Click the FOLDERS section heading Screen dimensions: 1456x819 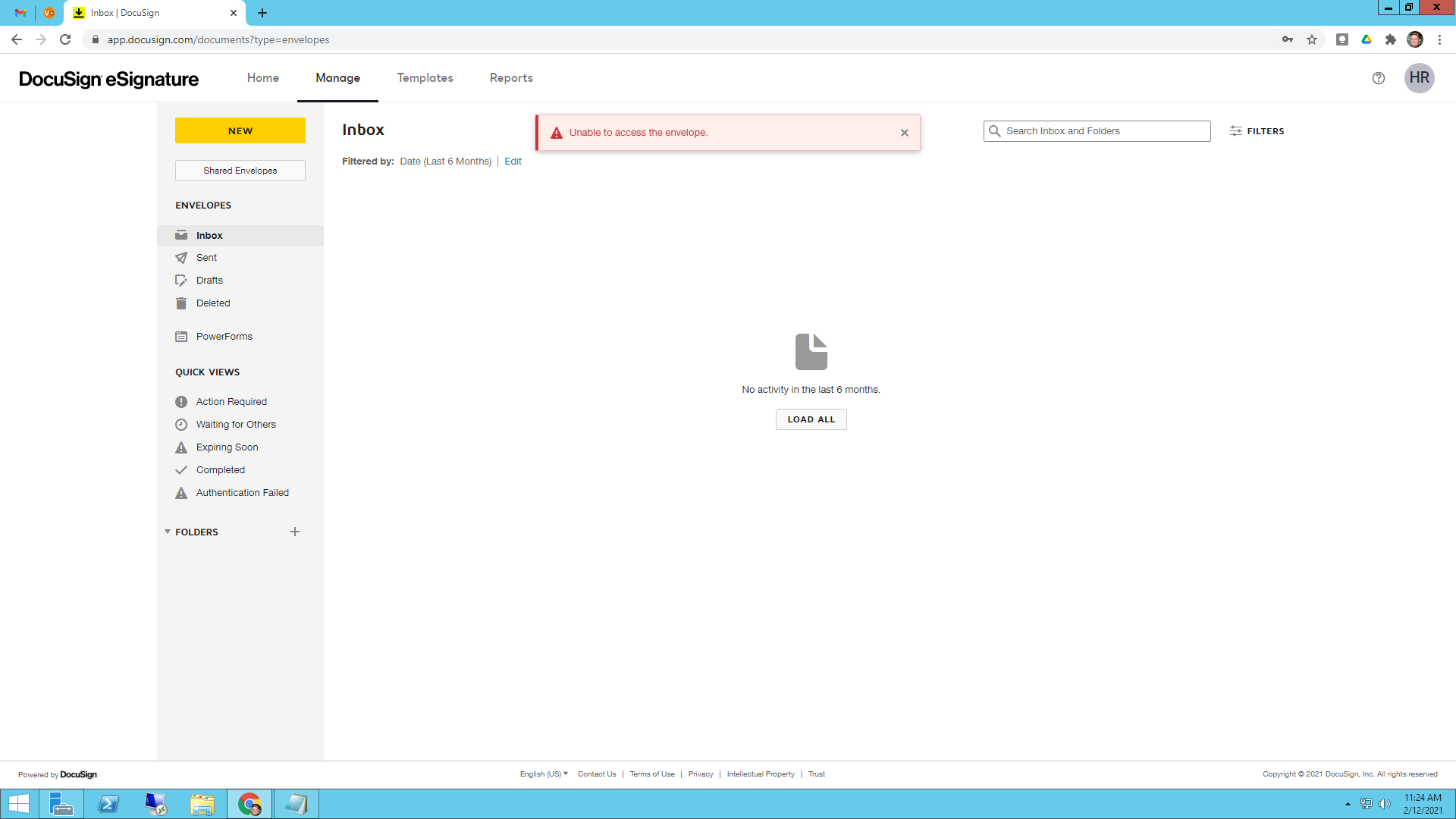click(x=196, y=532)
